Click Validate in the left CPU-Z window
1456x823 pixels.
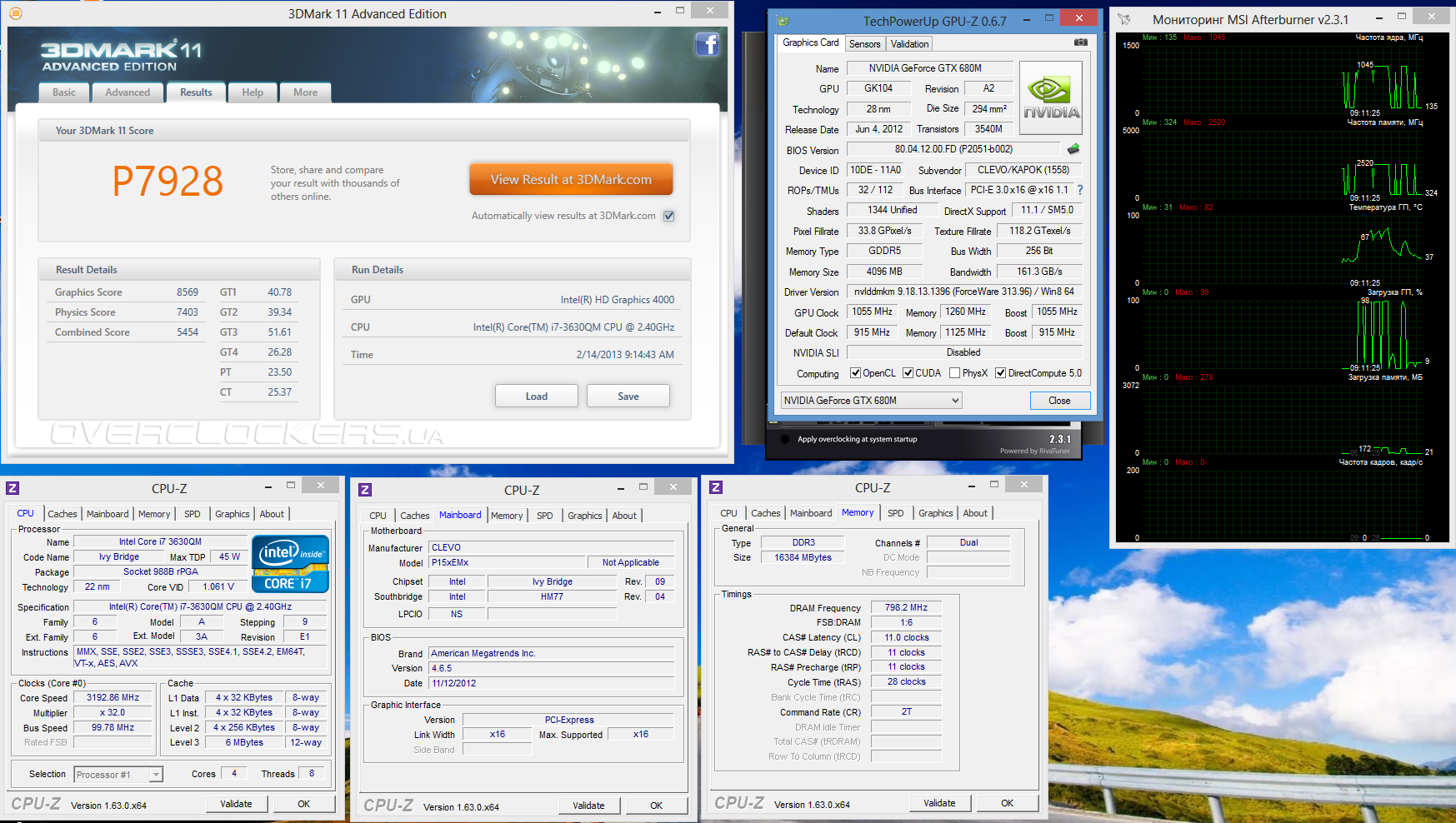point(236,804)
